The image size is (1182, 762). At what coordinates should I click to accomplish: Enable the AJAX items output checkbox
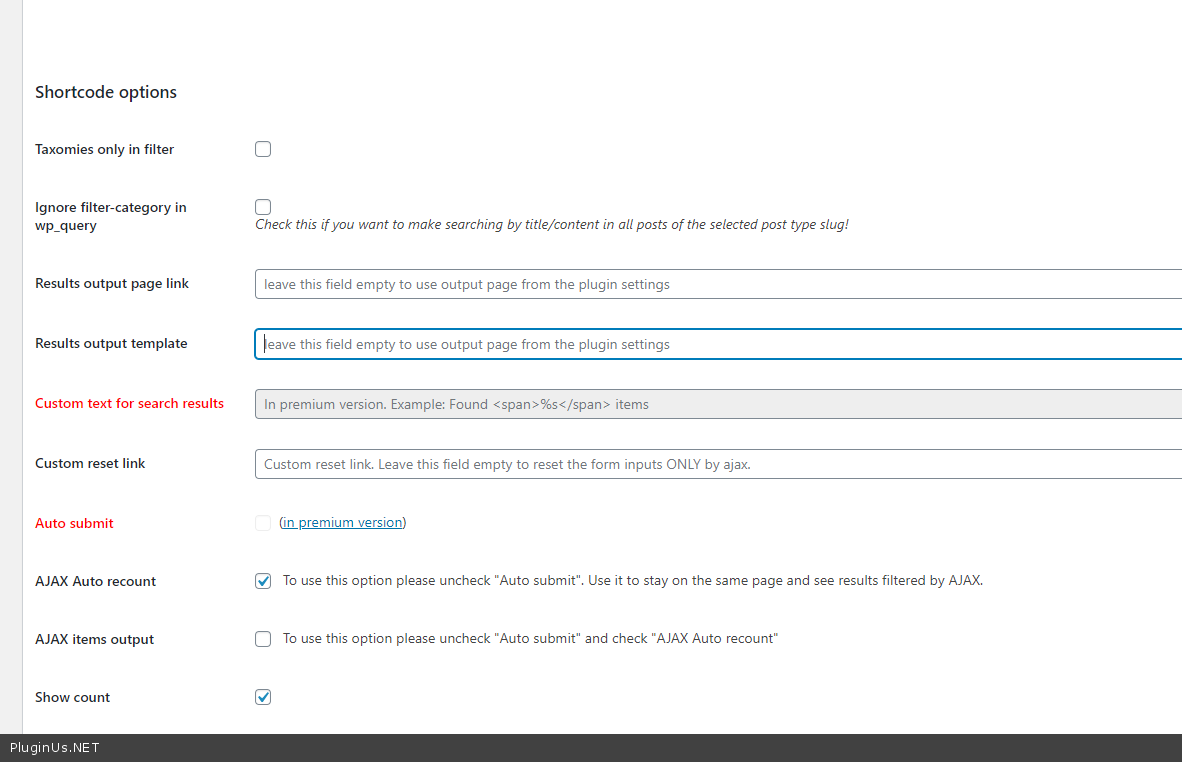coord(263,639)
